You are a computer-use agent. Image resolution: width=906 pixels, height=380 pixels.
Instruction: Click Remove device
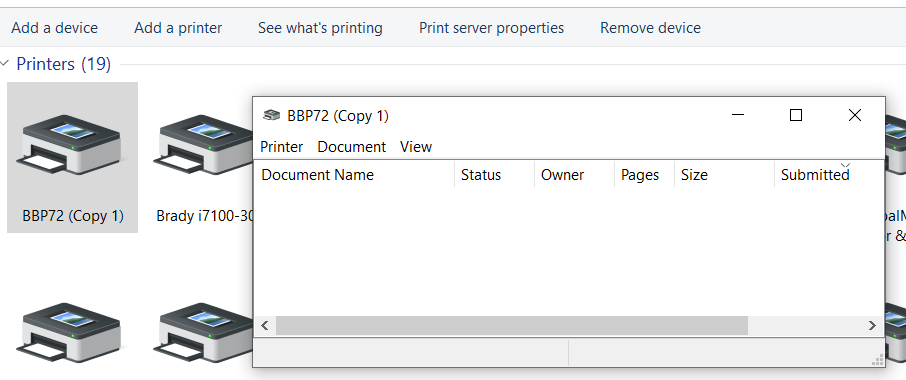click(x=650, y=28)
